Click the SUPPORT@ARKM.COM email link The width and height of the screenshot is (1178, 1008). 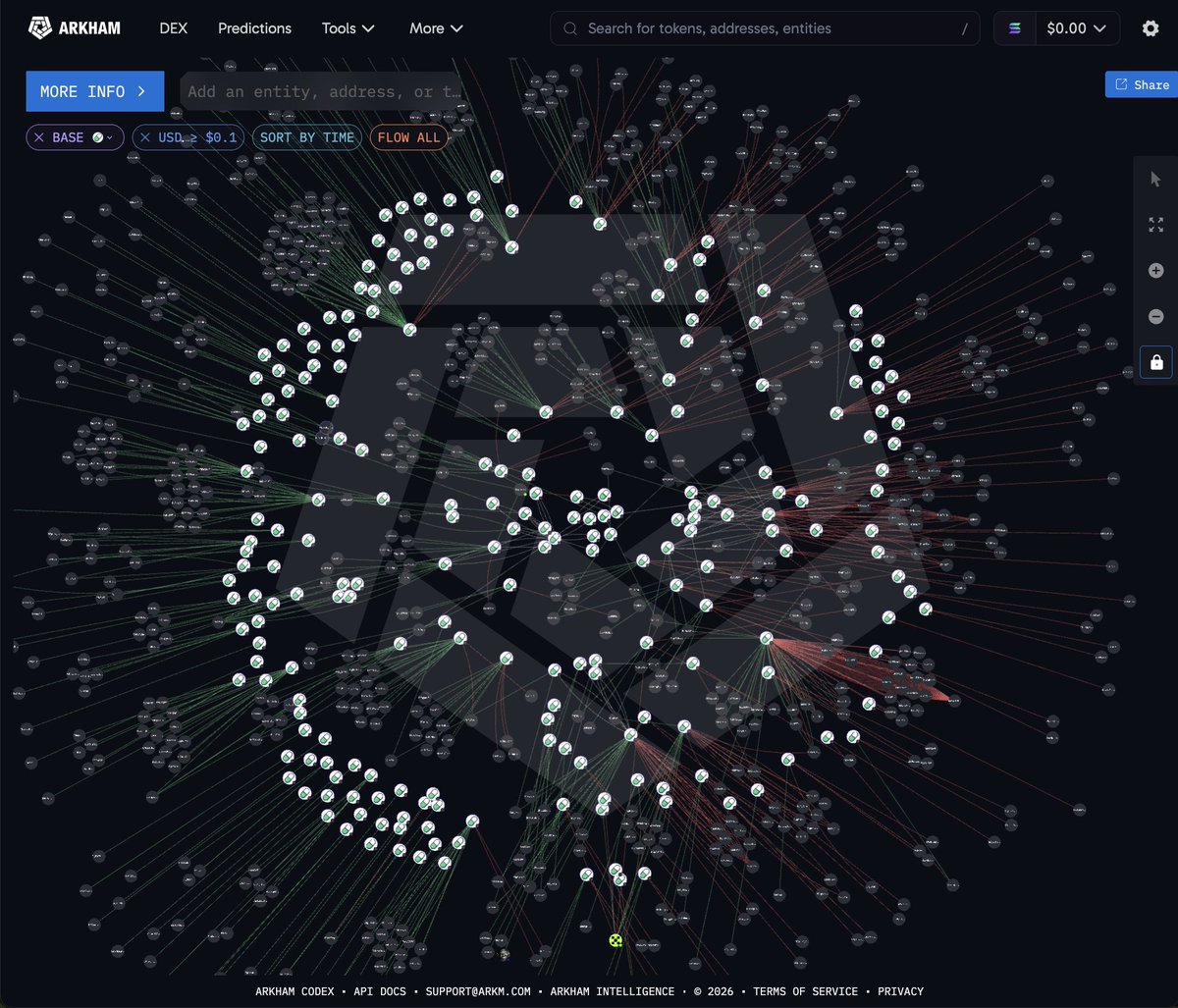pos(478,991)
